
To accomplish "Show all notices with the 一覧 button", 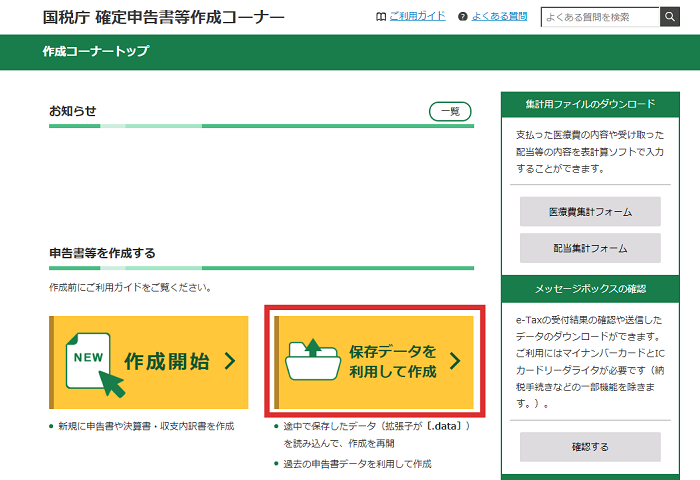I will click(x=450, y=111).
